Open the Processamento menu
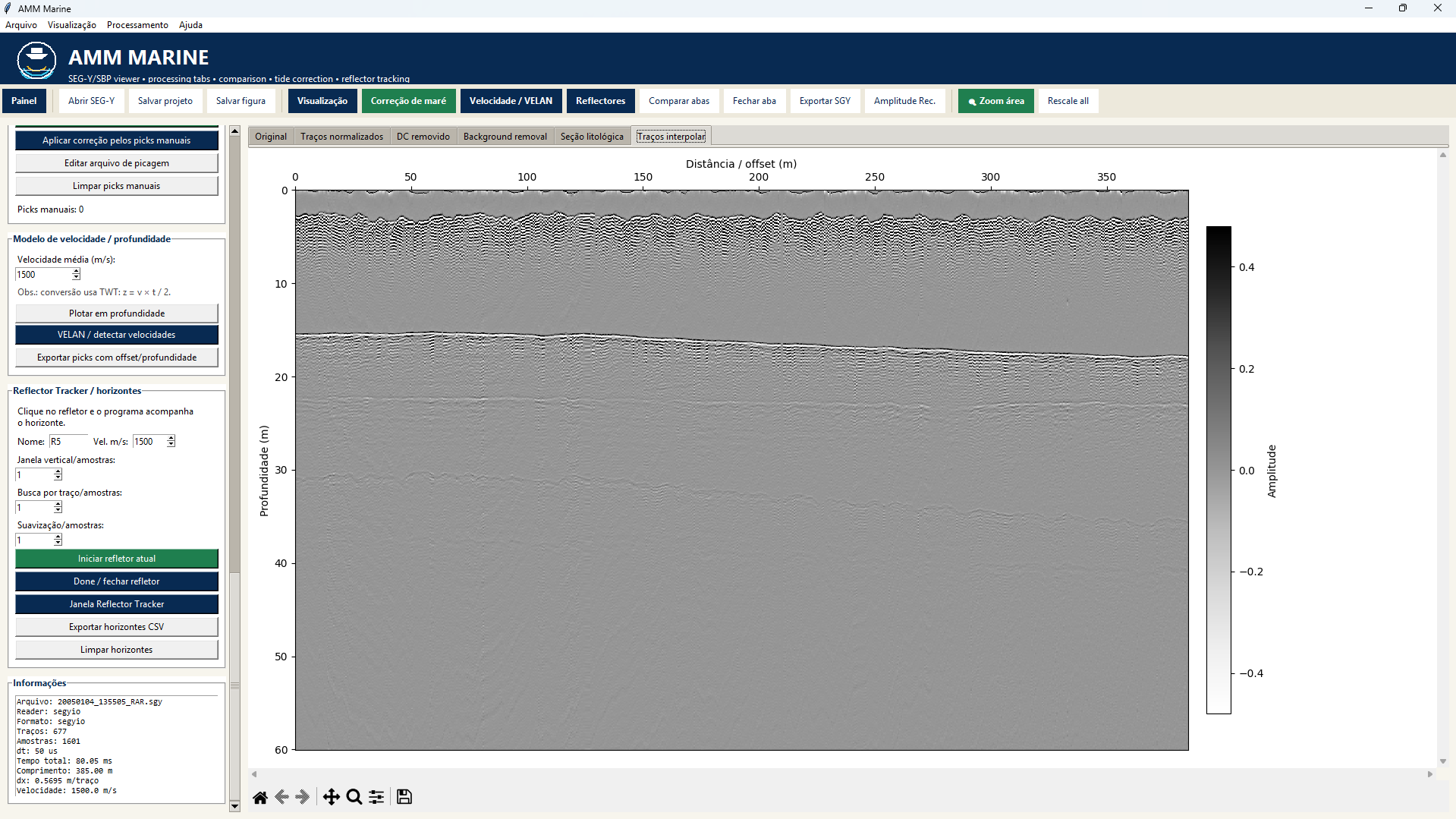 (137, 25)
